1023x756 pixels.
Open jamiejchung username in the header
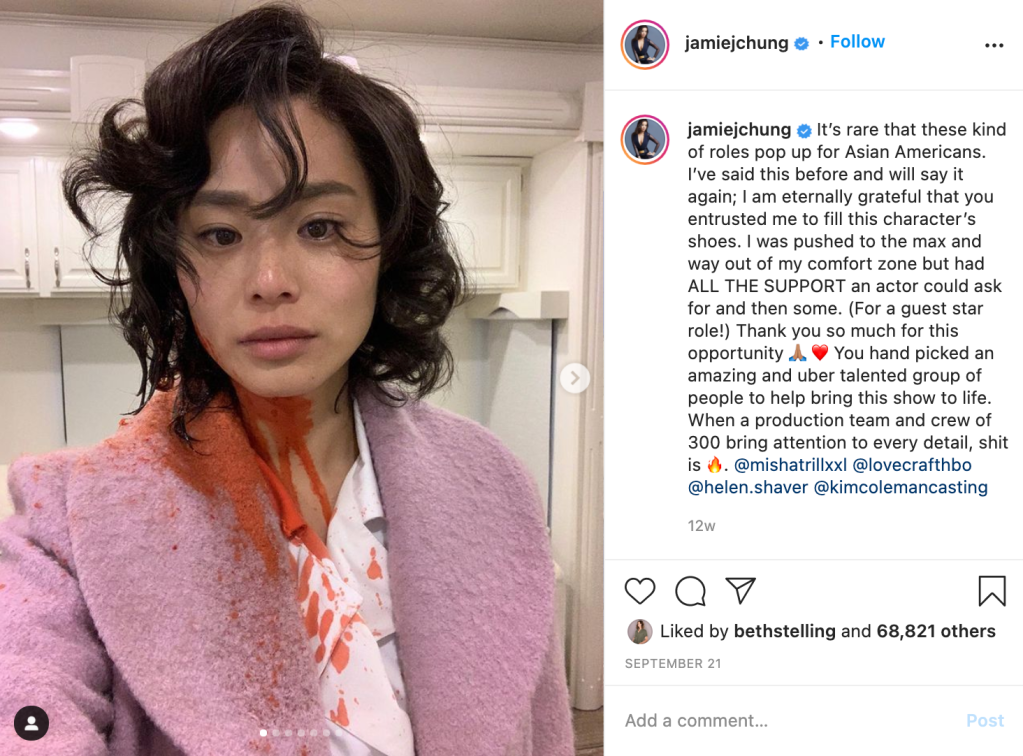coord(737,43)
